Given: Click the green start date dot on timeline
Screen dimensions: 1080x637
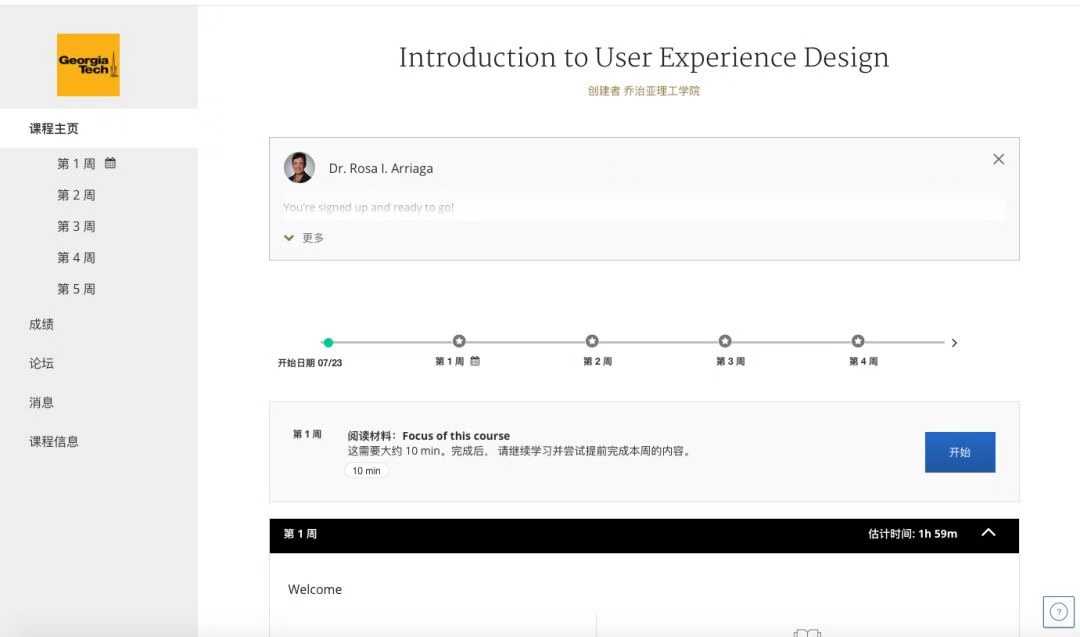Looking at the screenshot, I should coord(328,342).
